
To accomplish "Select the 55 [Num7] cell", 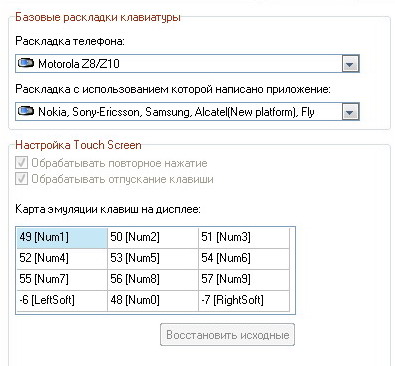I will click(x=62, y=280).
